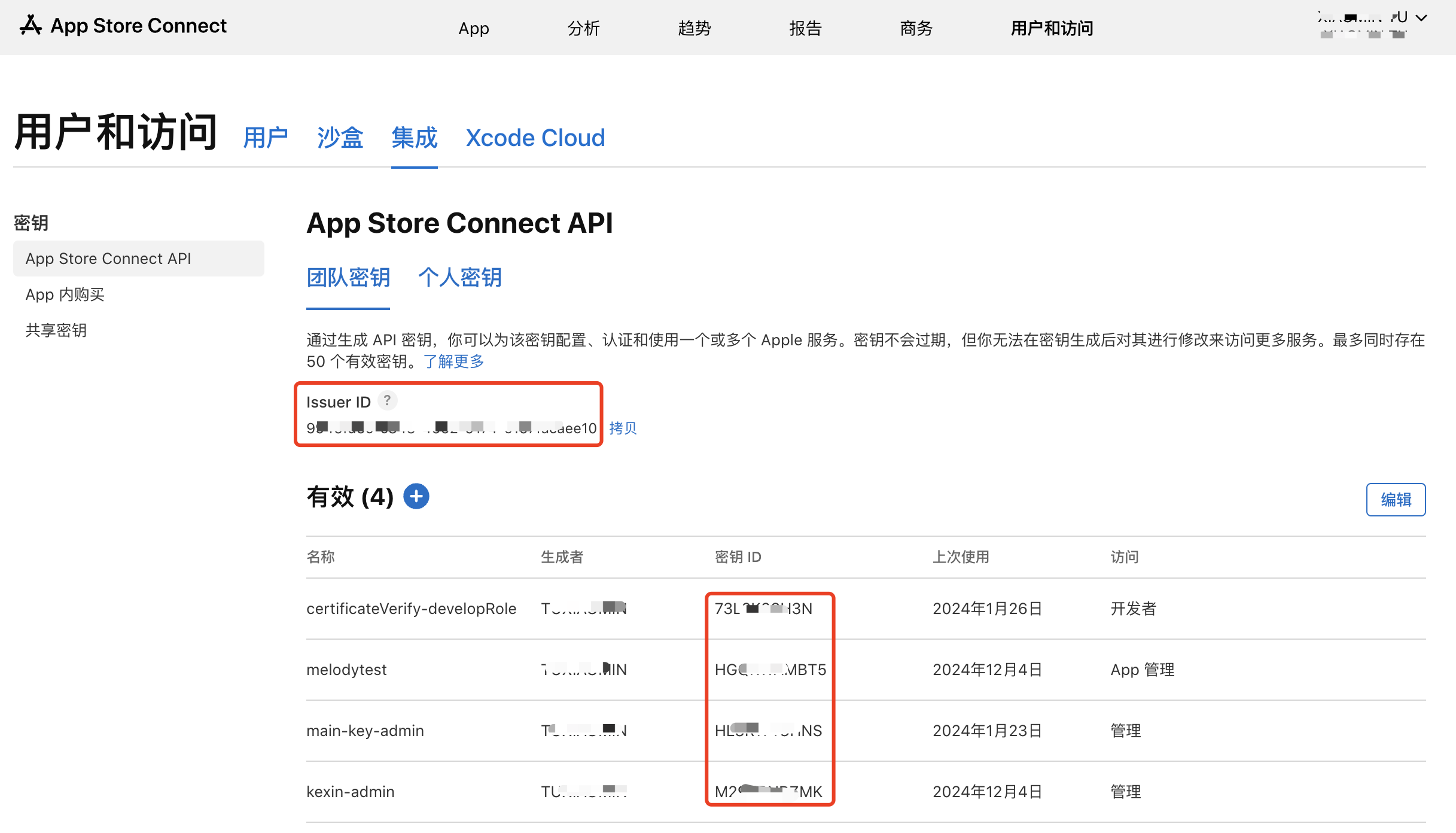Open the 报告 menu item
This screenshot has width=1456, height=833.
pyautogui.click(x=806, y=28)
